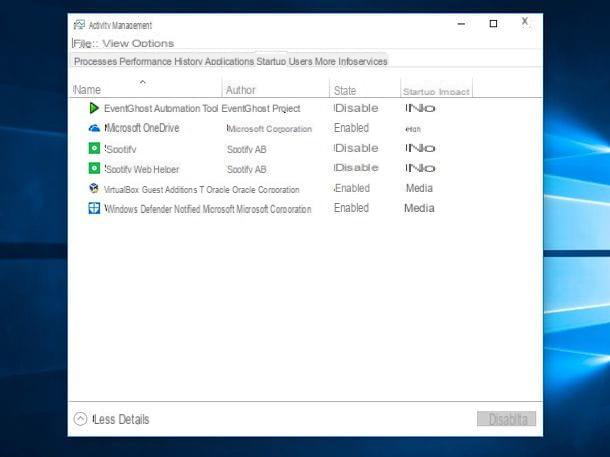The height and width of the screenshot is (457, 610).
Task: Click the Less Details label
Action: point(121,419)
